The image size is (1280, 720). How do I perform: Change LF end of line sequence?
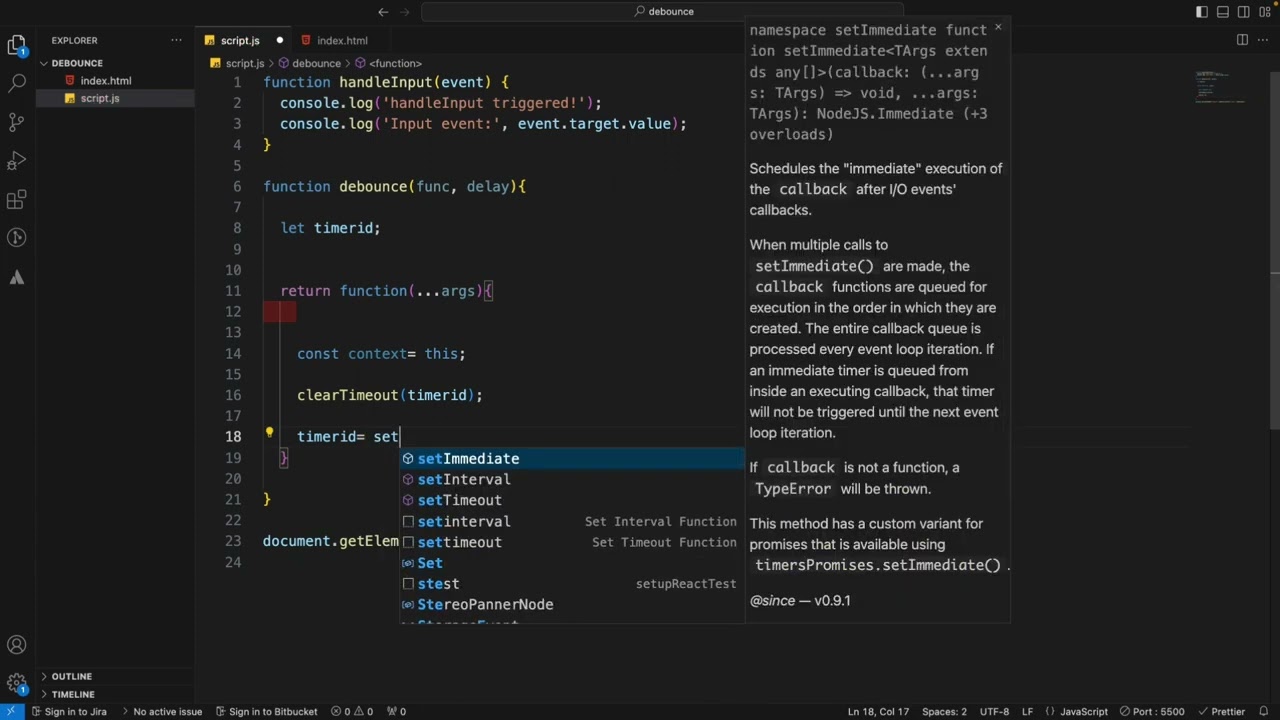[x=1028, y=711]
